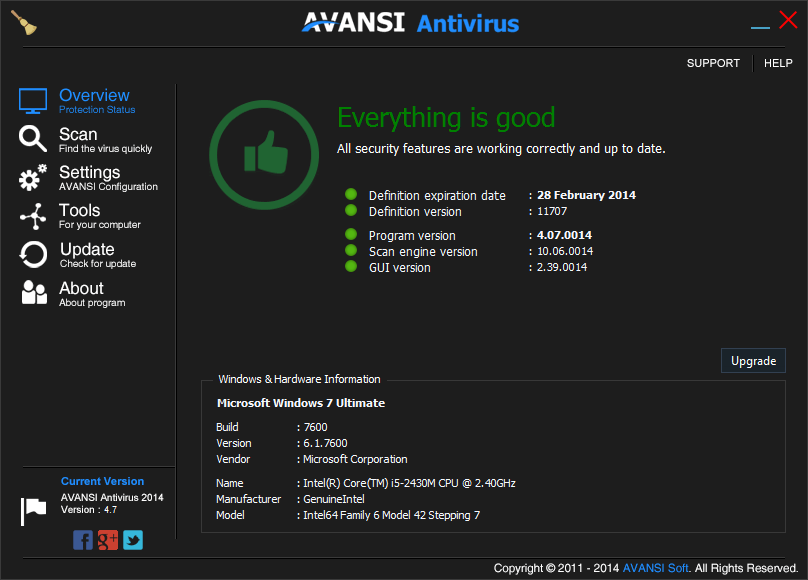The width and height of the screenshot is (808, 580).
Task: Select Update to check for updates
Action: [x=98, y=255]
